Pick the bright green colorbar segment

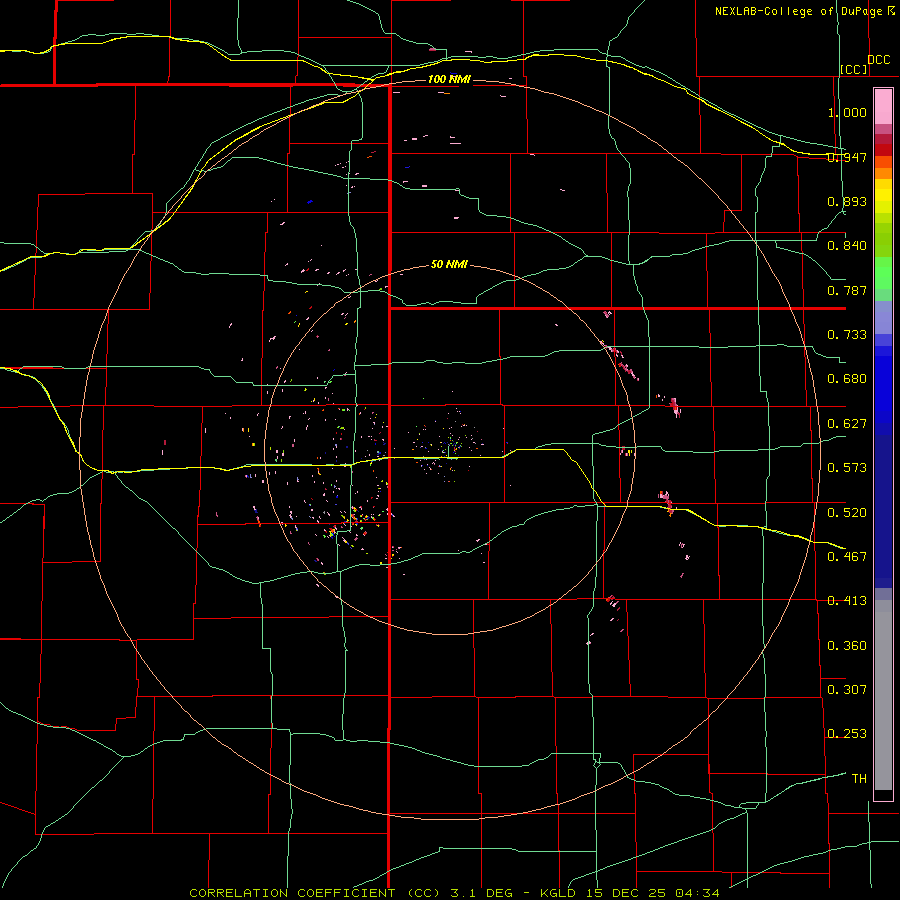(x=883, y=273)
